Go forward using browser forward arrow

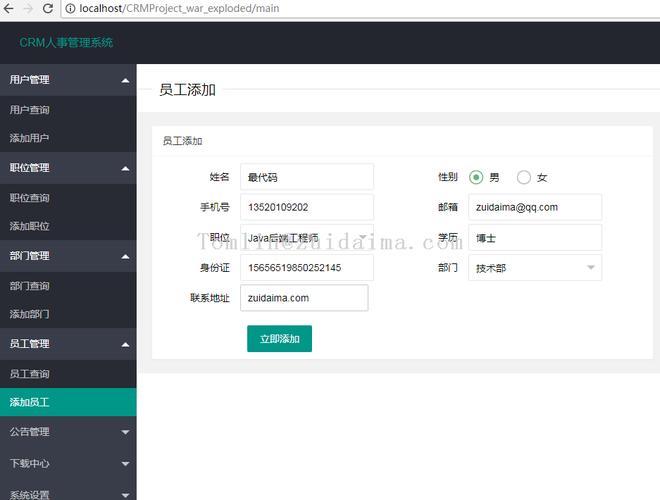point(28,8)
